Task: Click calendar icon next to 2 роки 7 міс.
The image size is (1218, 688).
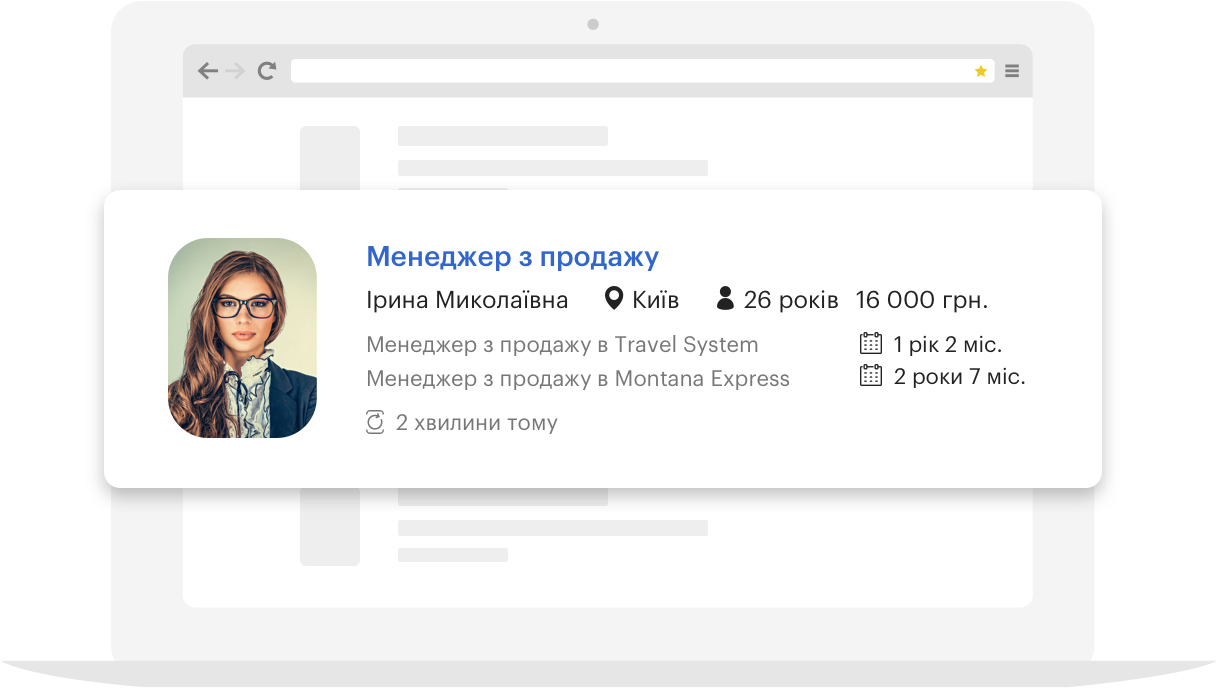Action: [871, 376]
